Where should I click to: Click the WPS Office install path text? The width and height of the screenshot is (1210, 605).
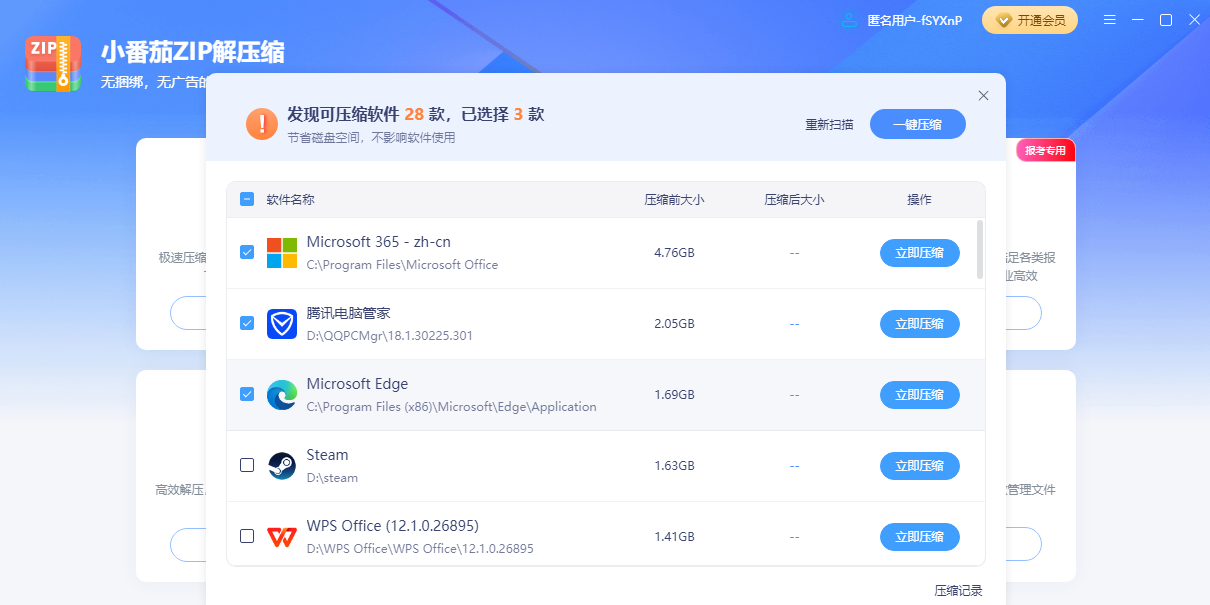[x=420, y=549]
